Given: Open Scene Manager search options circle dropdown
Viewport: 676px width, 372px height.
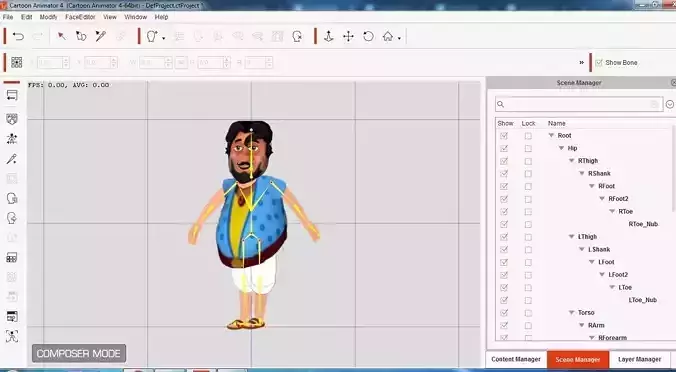Looking at the screenshot, I should [670, 104].
